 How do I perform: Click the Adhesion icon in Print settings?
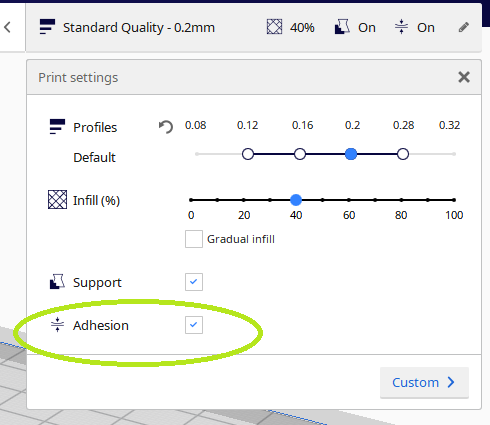pos(57,325)
